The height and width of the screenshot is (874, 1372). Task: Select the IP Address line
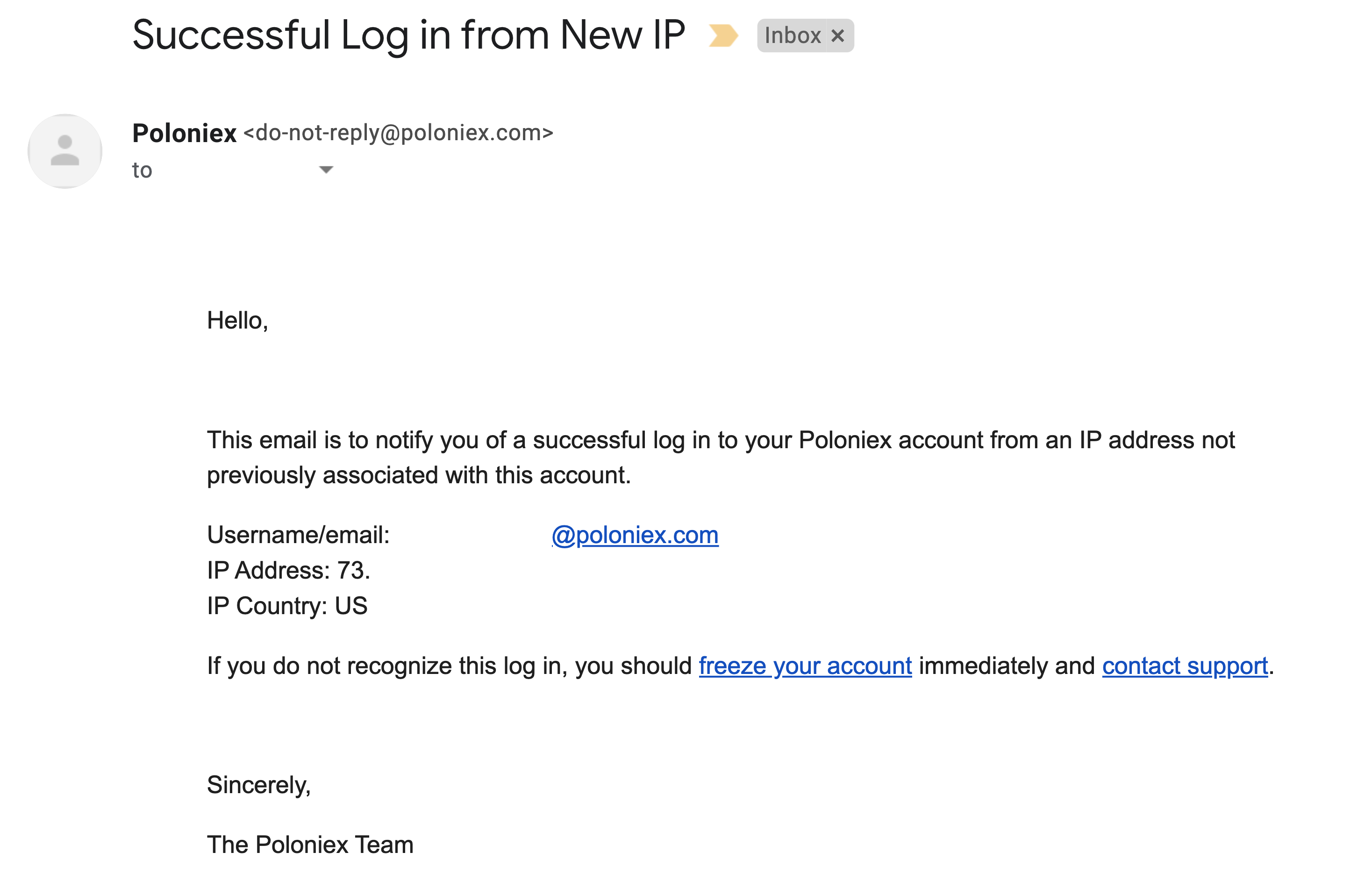tap(288, 570)
